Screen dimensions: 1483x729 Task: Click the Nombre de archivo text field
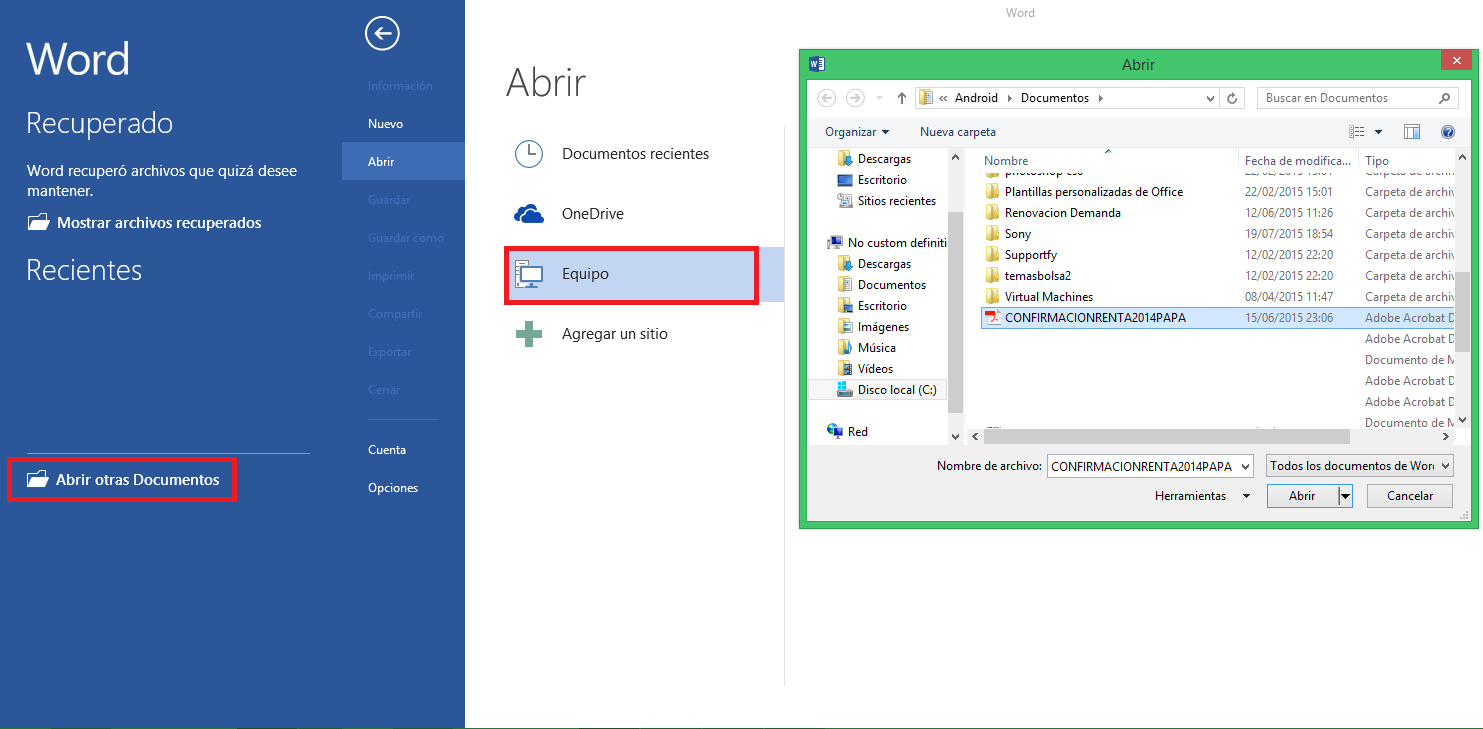click(x=1142, y=466)
